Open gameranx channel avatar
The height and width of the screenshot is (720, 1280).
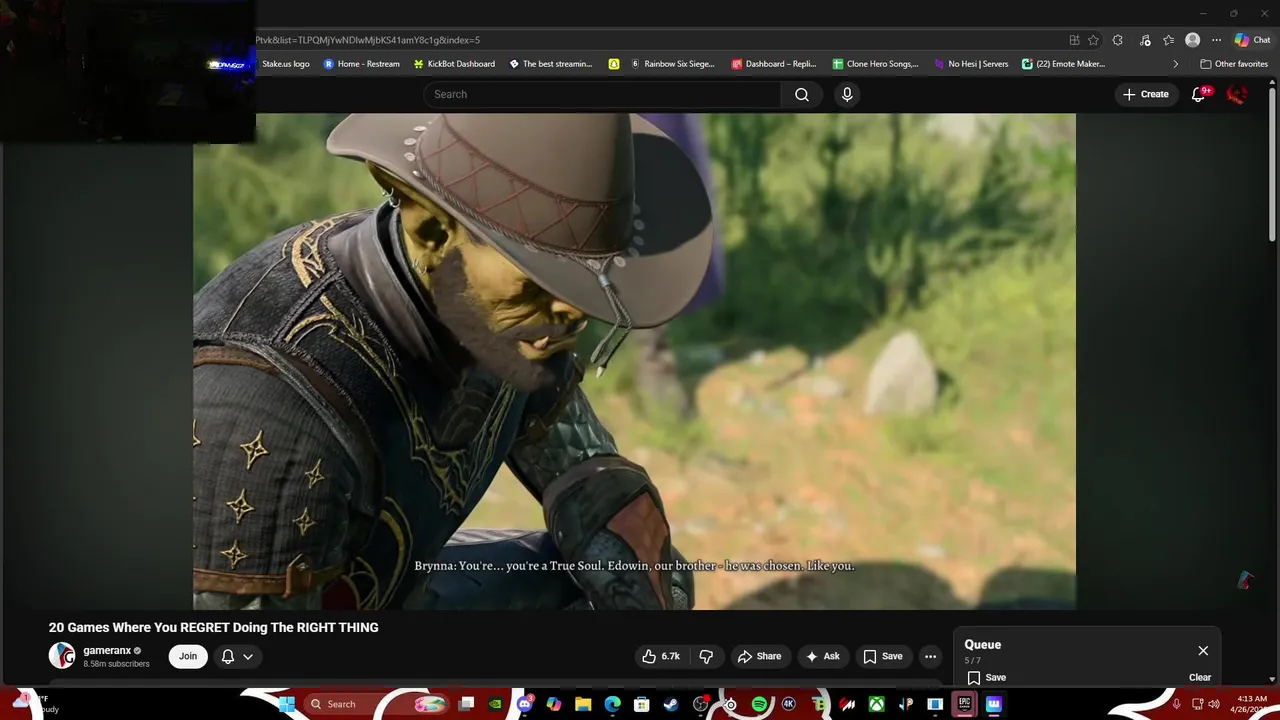click(62, 655)
